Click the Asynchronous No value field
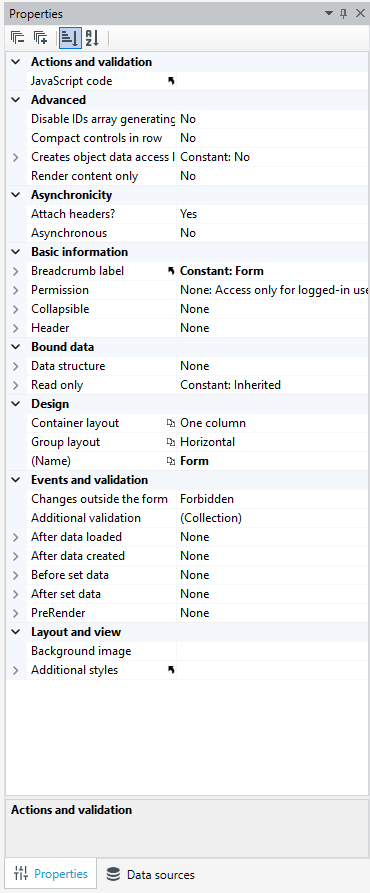Image resolution: width=370 pixels, height=893 pixels. (x=273, y=233)
